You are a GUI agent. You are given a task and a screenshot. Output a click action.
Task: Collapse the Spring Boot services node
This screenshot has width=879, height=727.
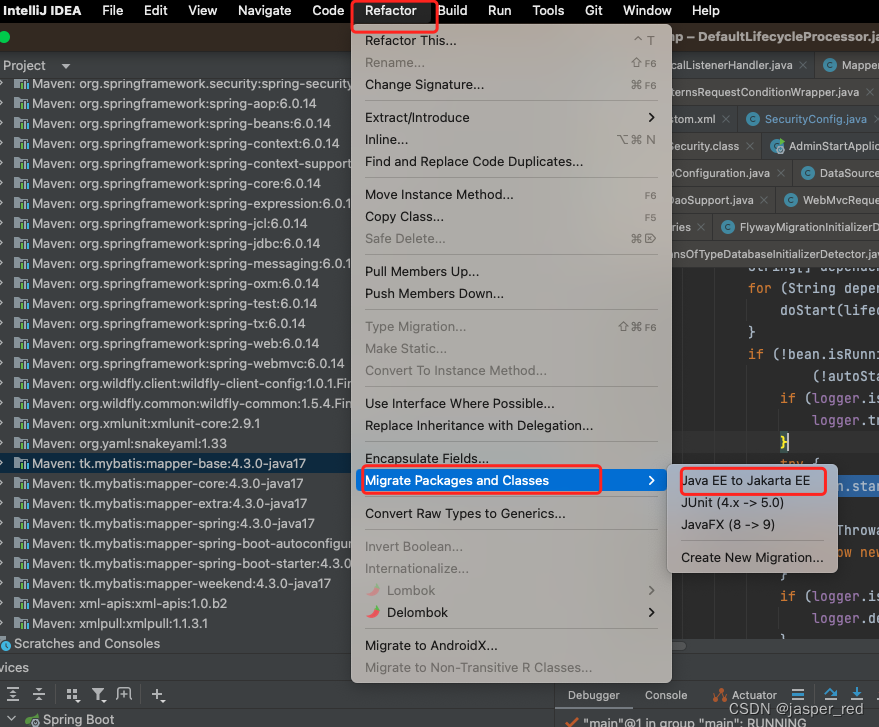pyautogui.click(x=11, y=719)
